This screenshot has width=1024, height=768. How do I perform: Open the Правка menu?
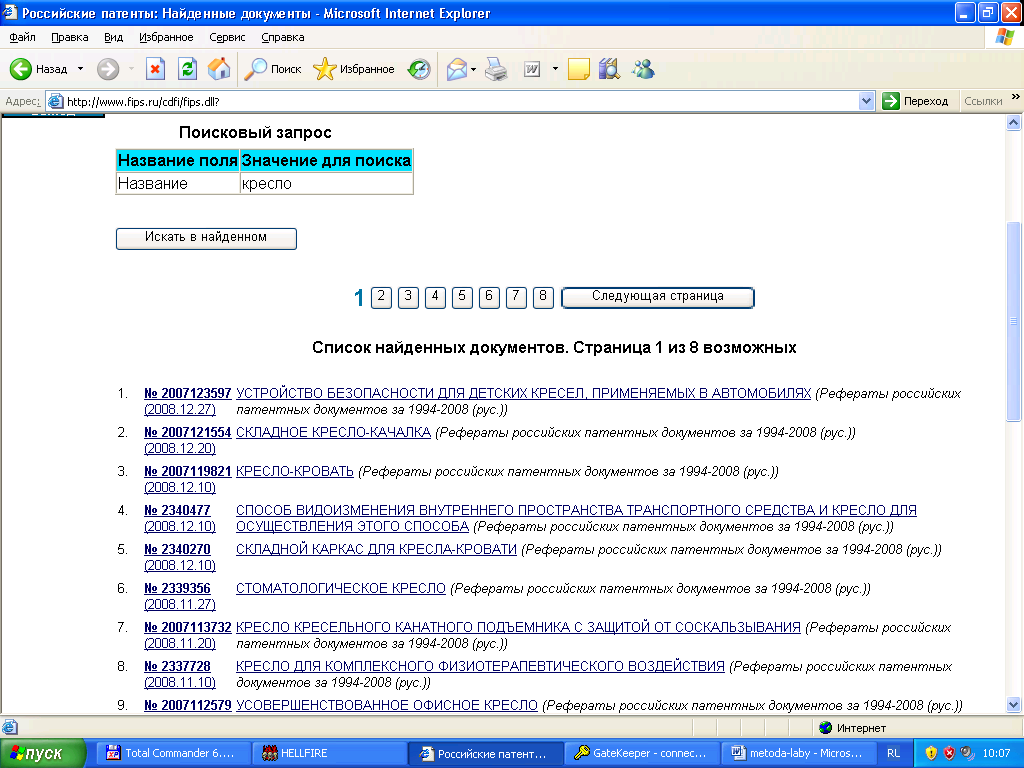coord(69,37)
